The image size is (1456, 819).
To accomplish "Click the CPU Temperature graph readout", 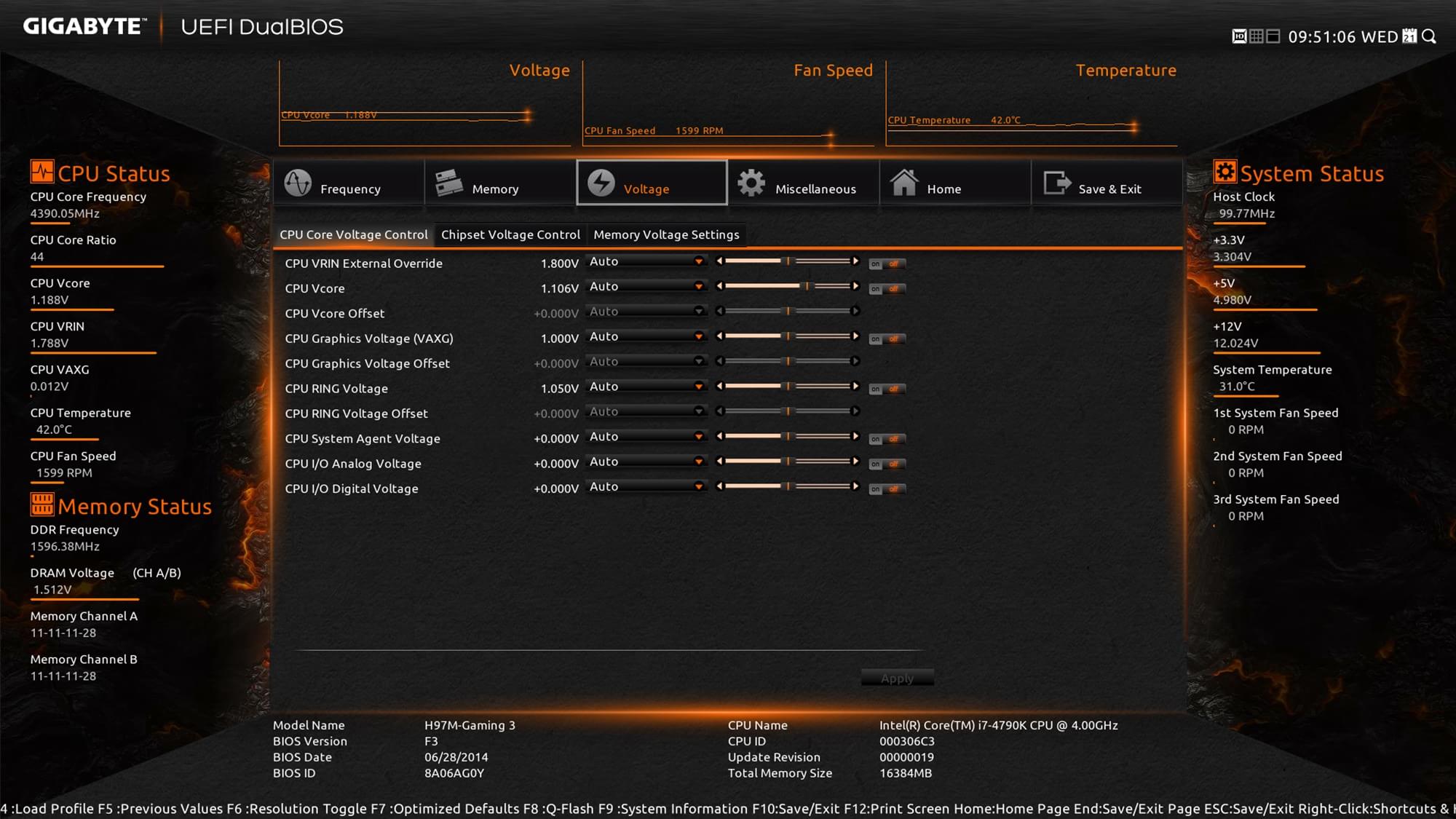I will pos(954,120).
